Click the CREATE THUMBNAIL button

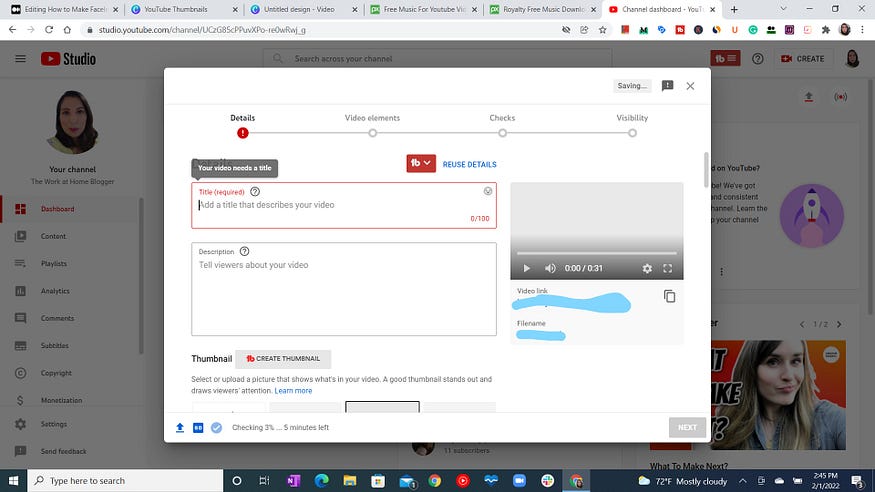(x=283, y=359)
